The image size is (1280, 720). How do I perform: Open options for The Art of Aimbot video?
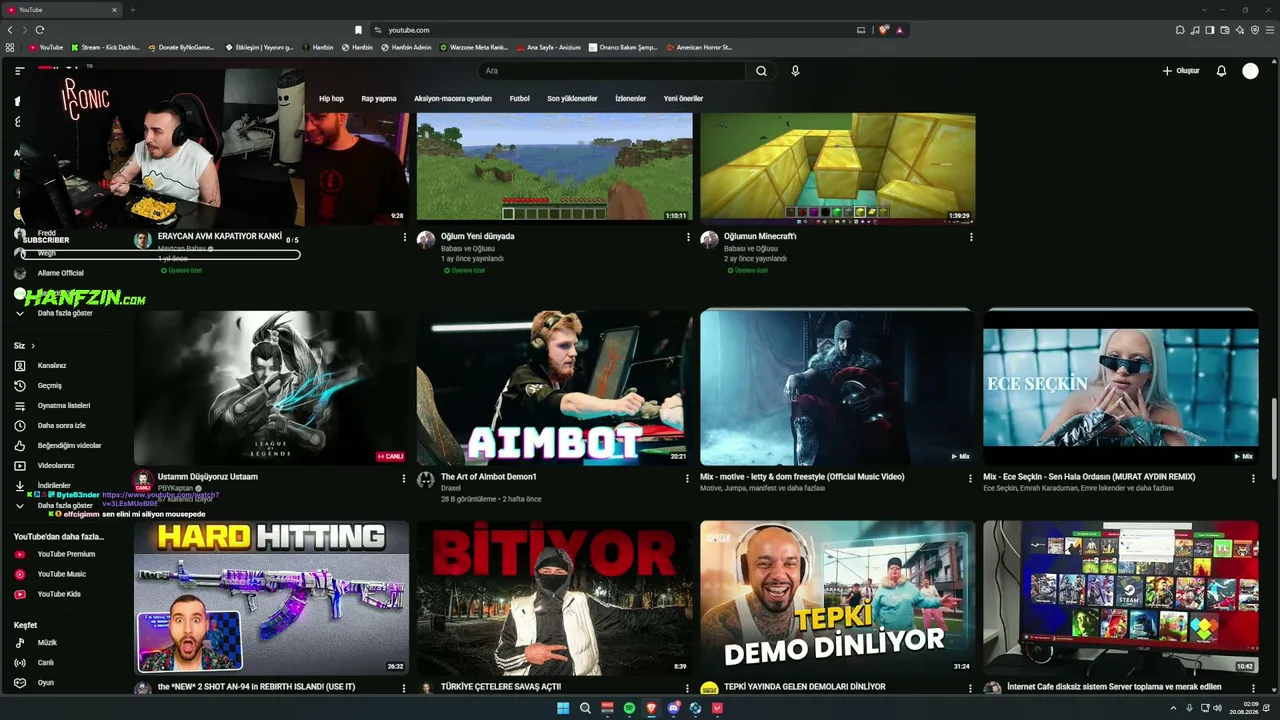[687, 478]
